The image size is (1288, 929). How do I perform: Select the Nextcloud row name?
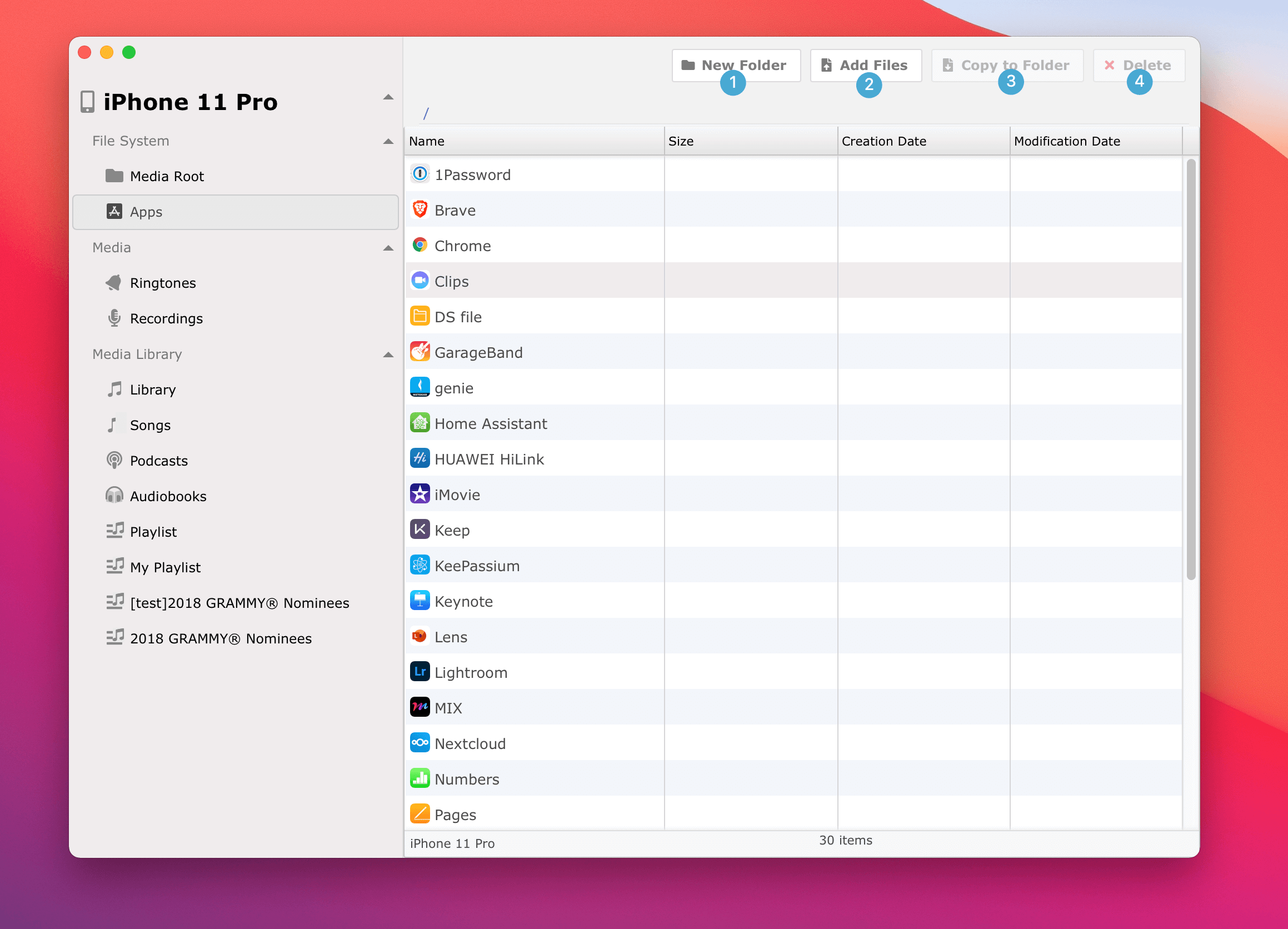(470, 743)
